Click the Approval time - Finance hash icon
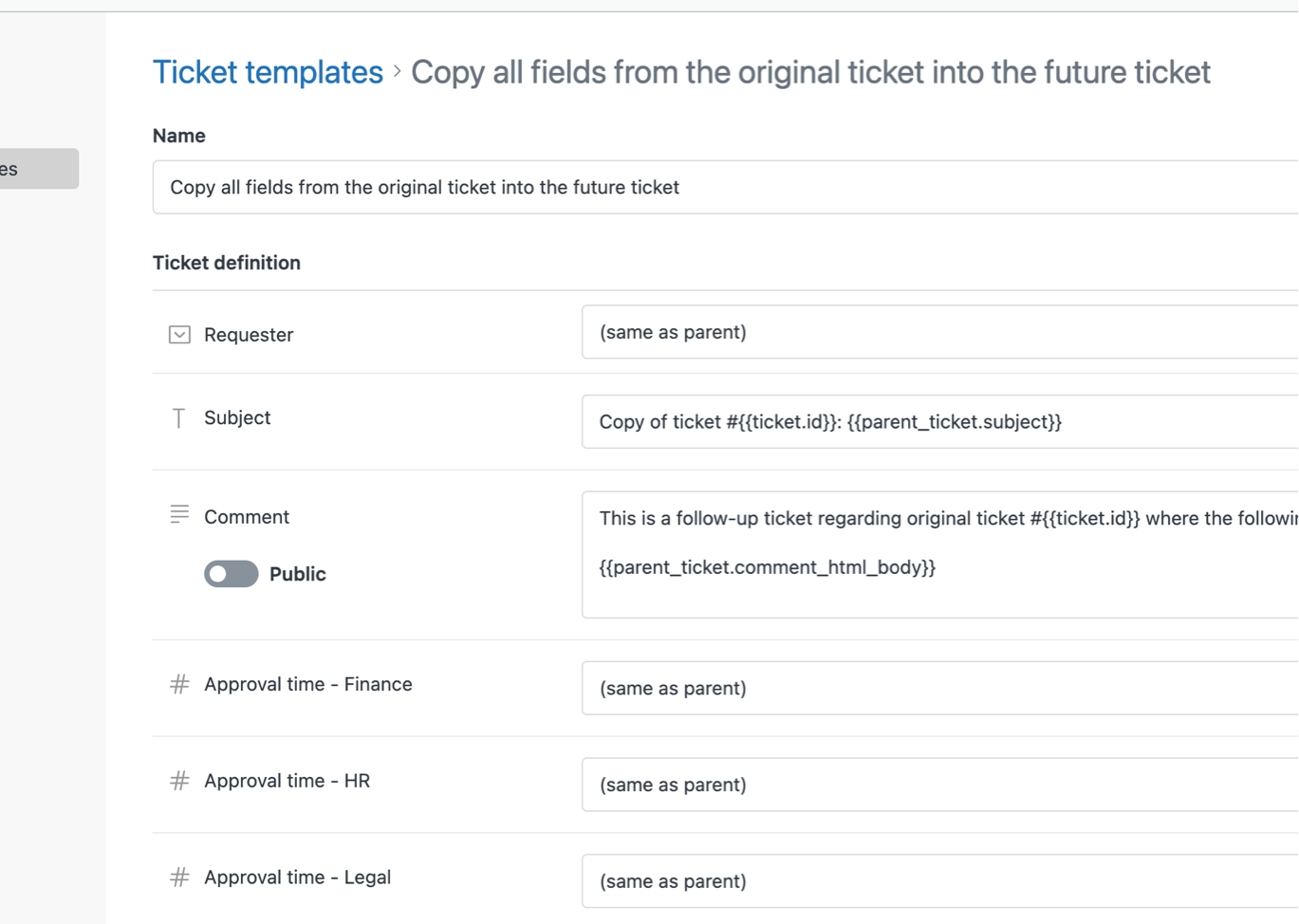The width and height of the screenshot is (1299, 924). [x=179, y=684]
